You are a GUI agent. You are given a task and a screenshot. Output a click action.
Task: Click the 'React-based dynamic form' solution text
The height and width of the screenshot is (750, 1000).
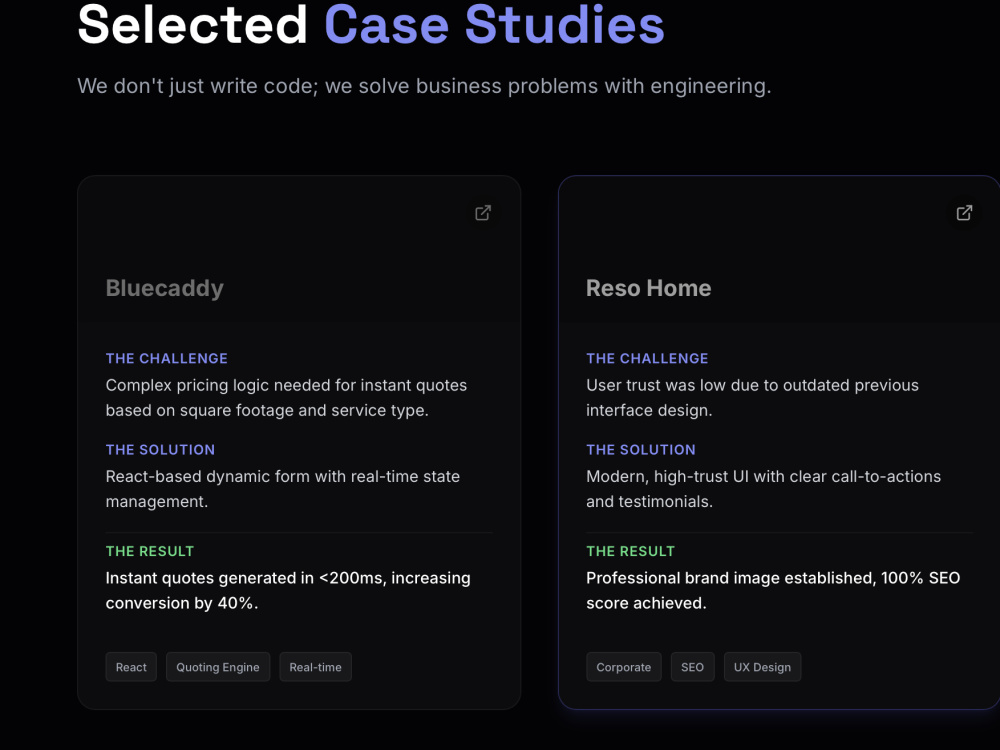coord(283,489)
